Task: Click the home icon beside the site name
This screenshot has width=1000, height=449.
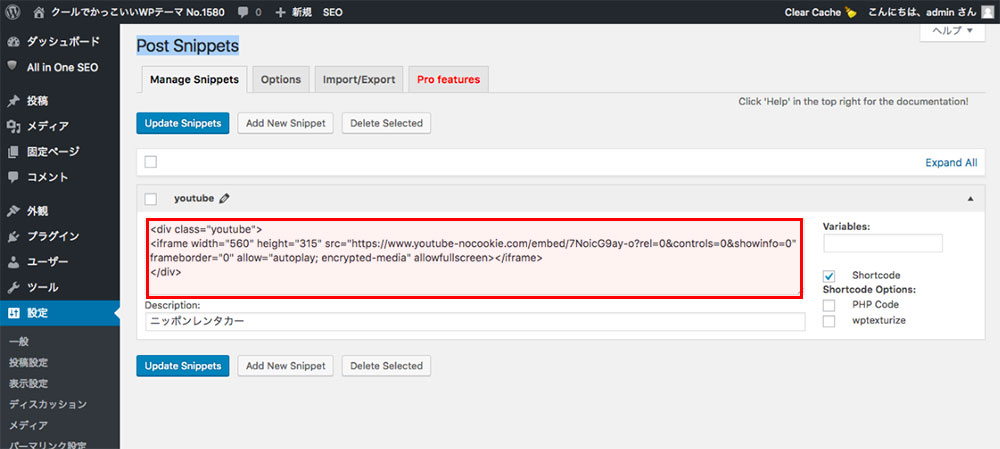Action: pos(40,12)
